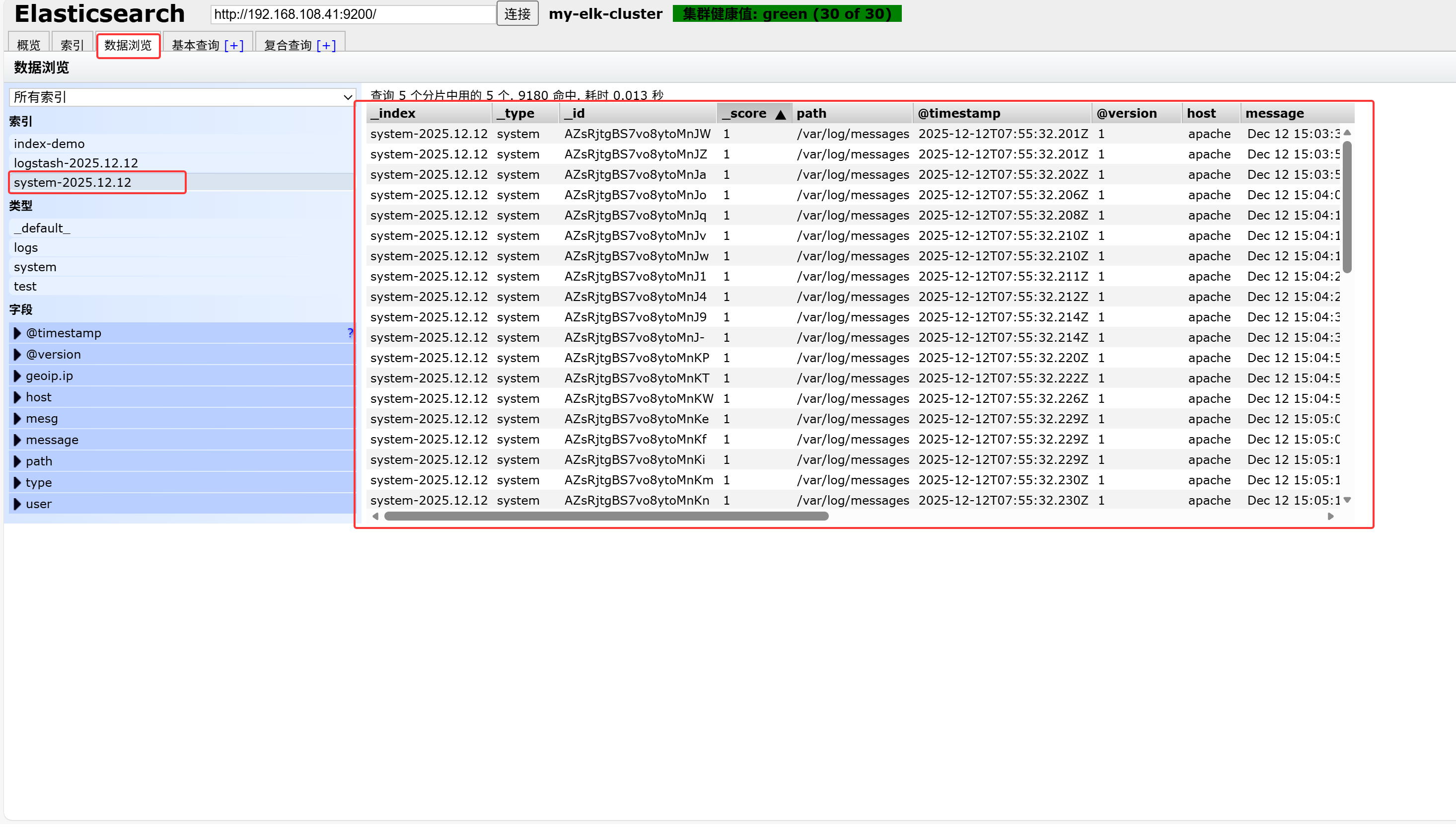Select the system-2025.12.12 index in sidebar

coord(182,183)
